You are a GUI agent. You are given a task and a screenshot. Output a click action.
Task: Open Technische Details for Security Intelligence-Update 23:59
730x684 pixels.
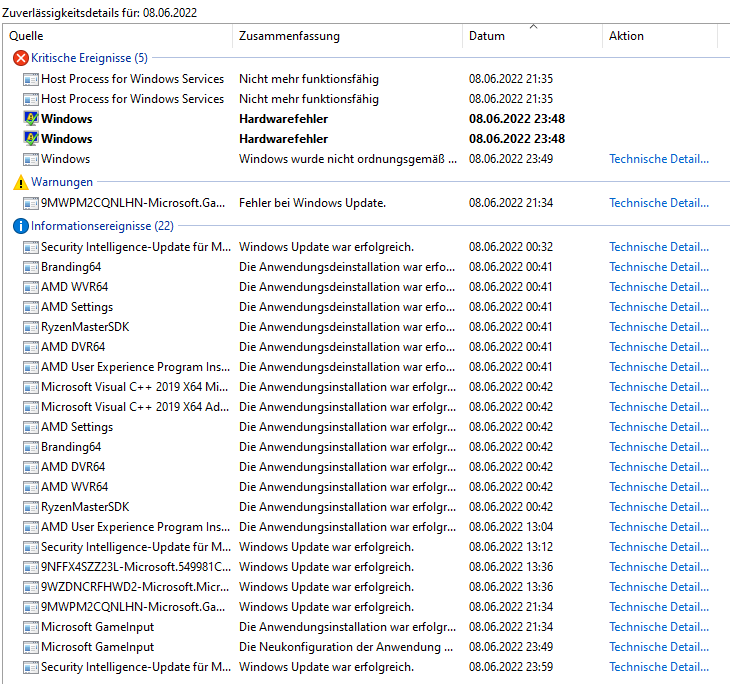pos(659,668)
